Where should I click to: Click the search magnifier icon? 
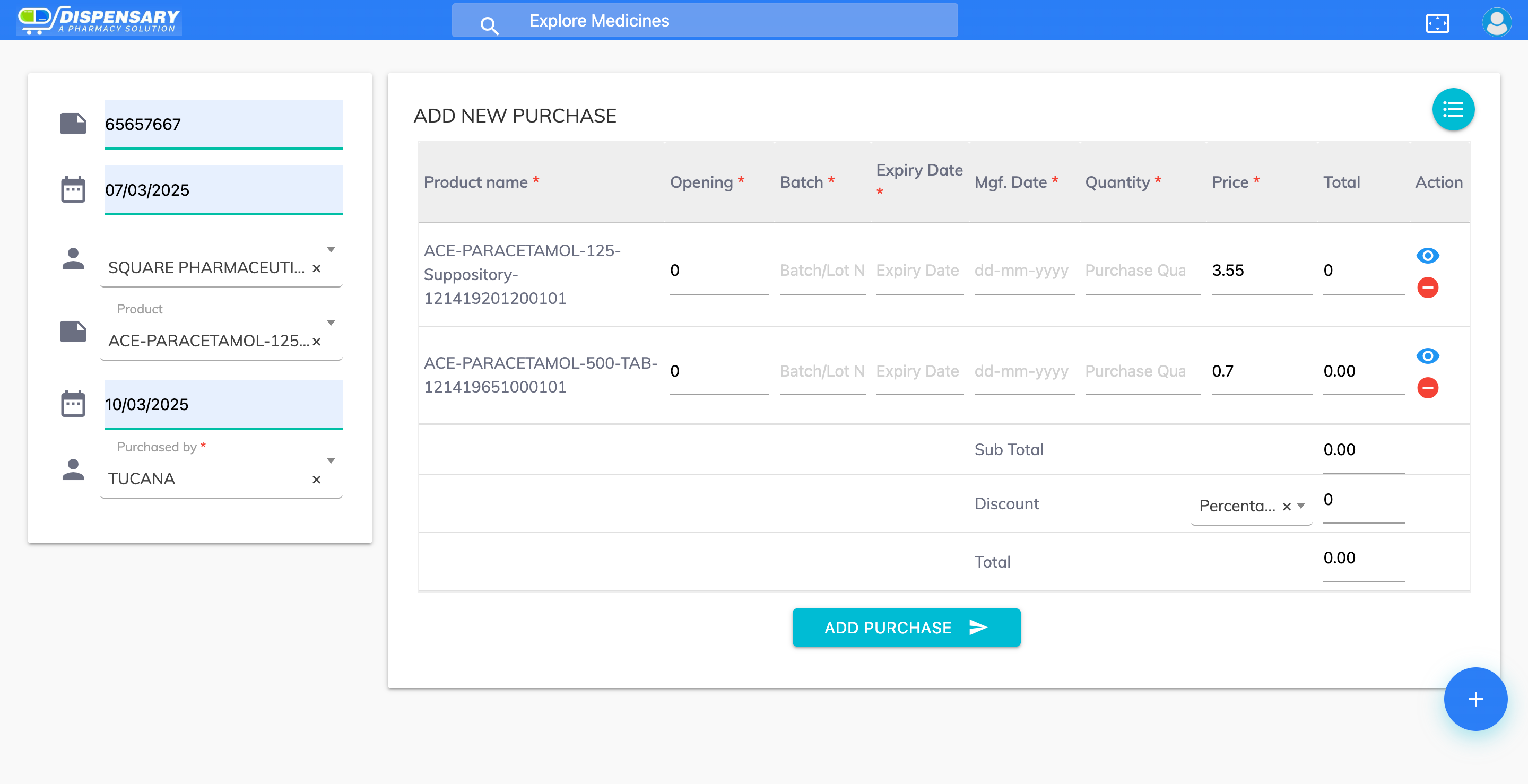(x=489, y=25)
